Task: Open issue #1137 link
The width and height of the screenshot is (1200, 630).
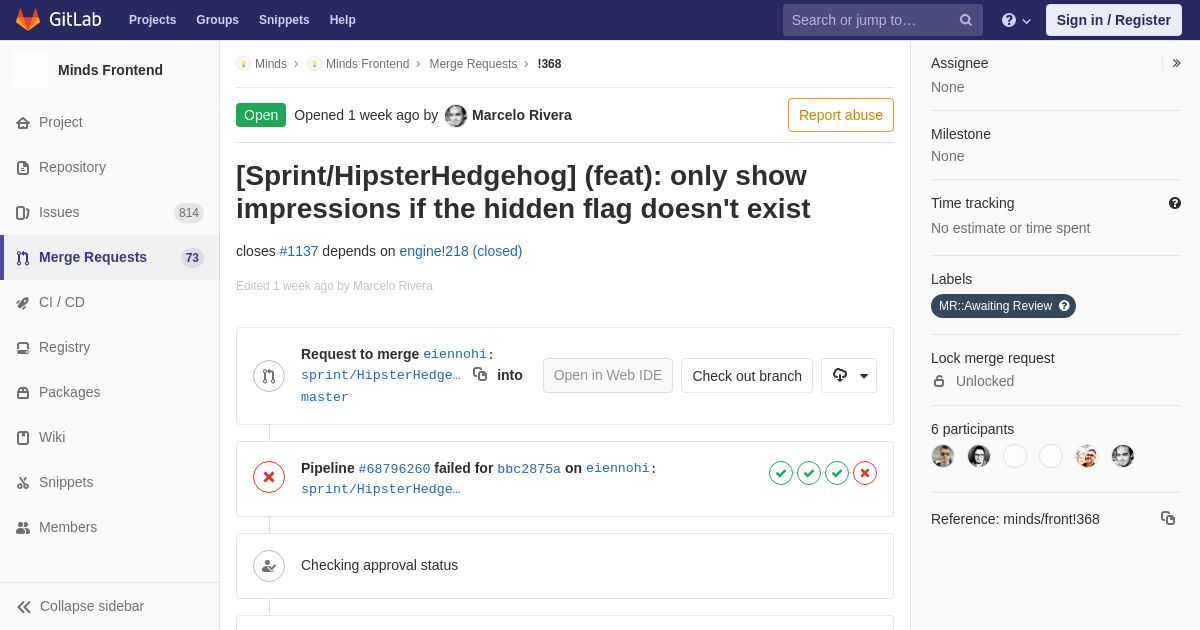Action: [x=299, y=251]
